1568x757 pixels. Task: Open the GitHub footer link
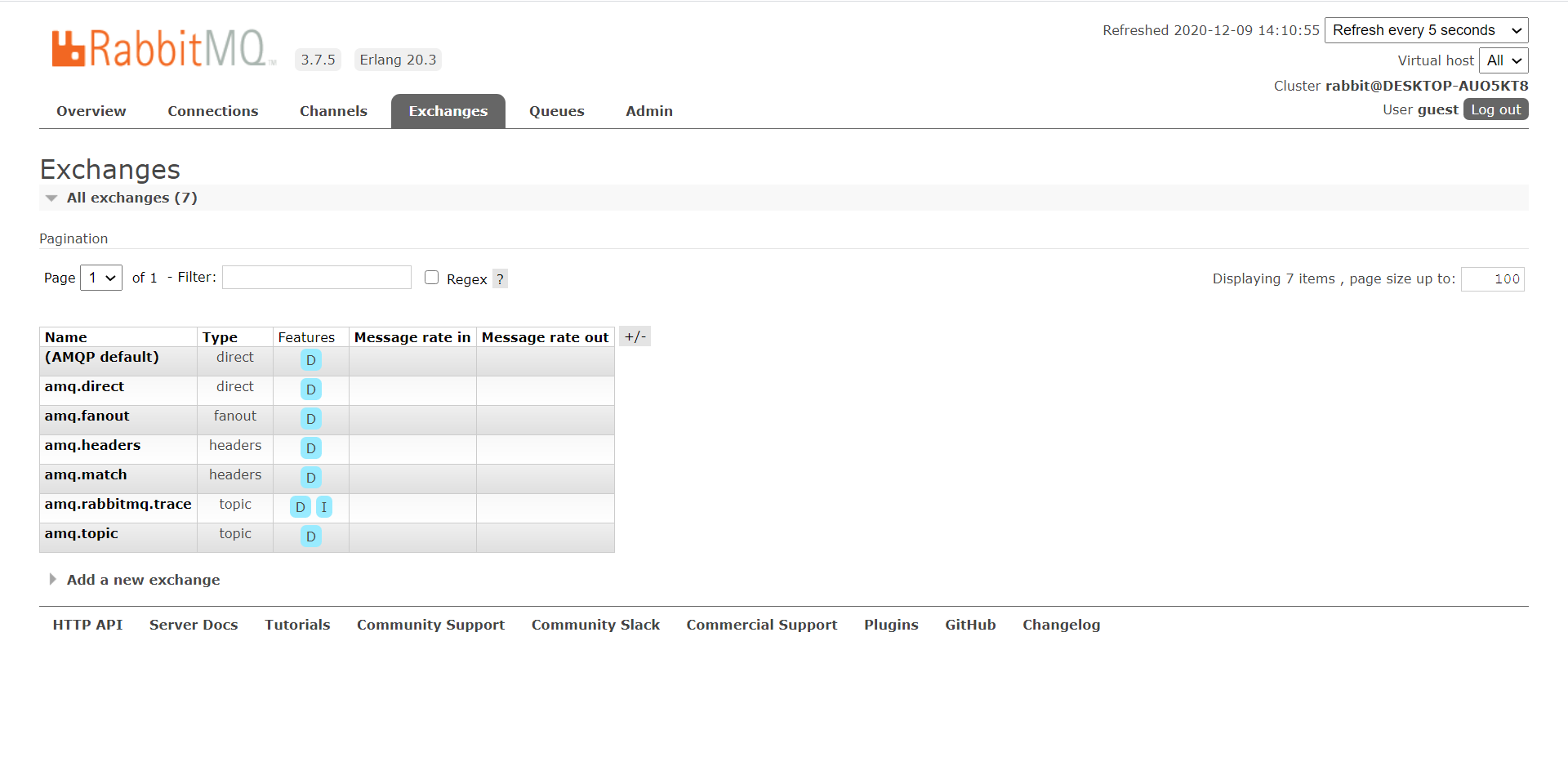tap(970, 625)
